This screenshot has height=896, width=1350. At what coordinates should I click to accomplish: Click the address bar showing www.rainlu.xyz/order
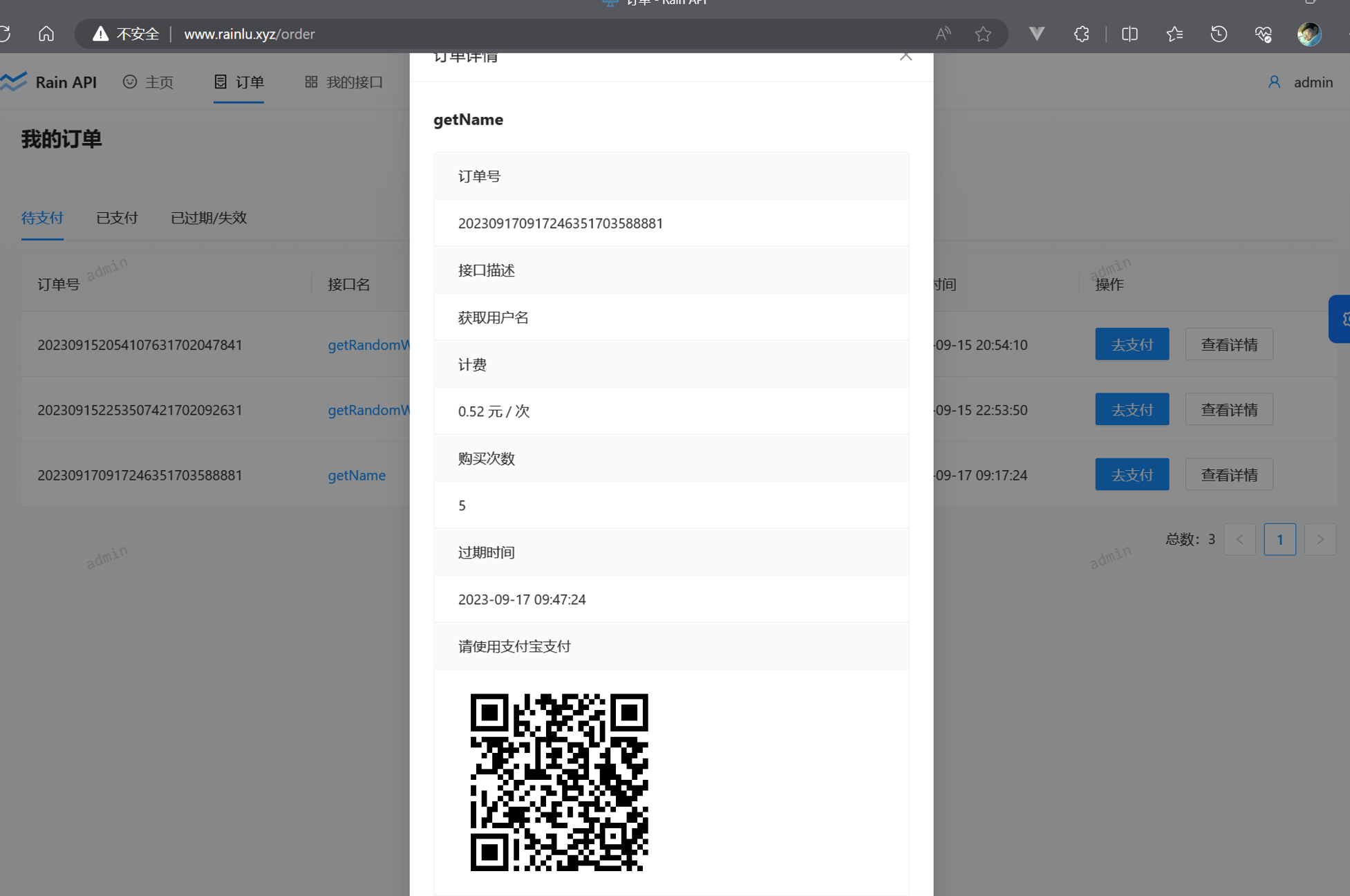click(x=249, y=34)
